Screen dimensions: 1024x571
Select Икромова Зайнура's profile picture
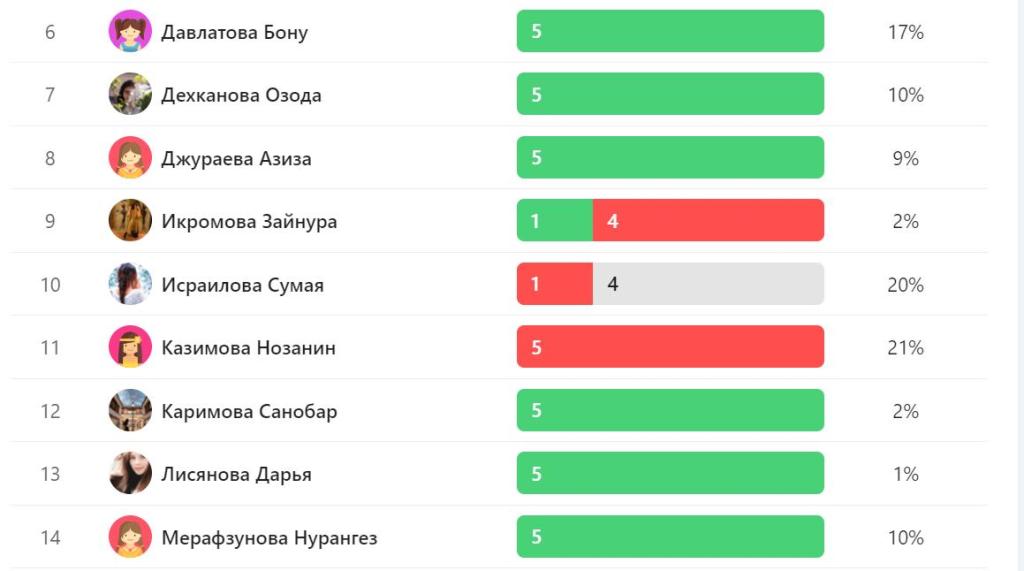tap(130, 221)
